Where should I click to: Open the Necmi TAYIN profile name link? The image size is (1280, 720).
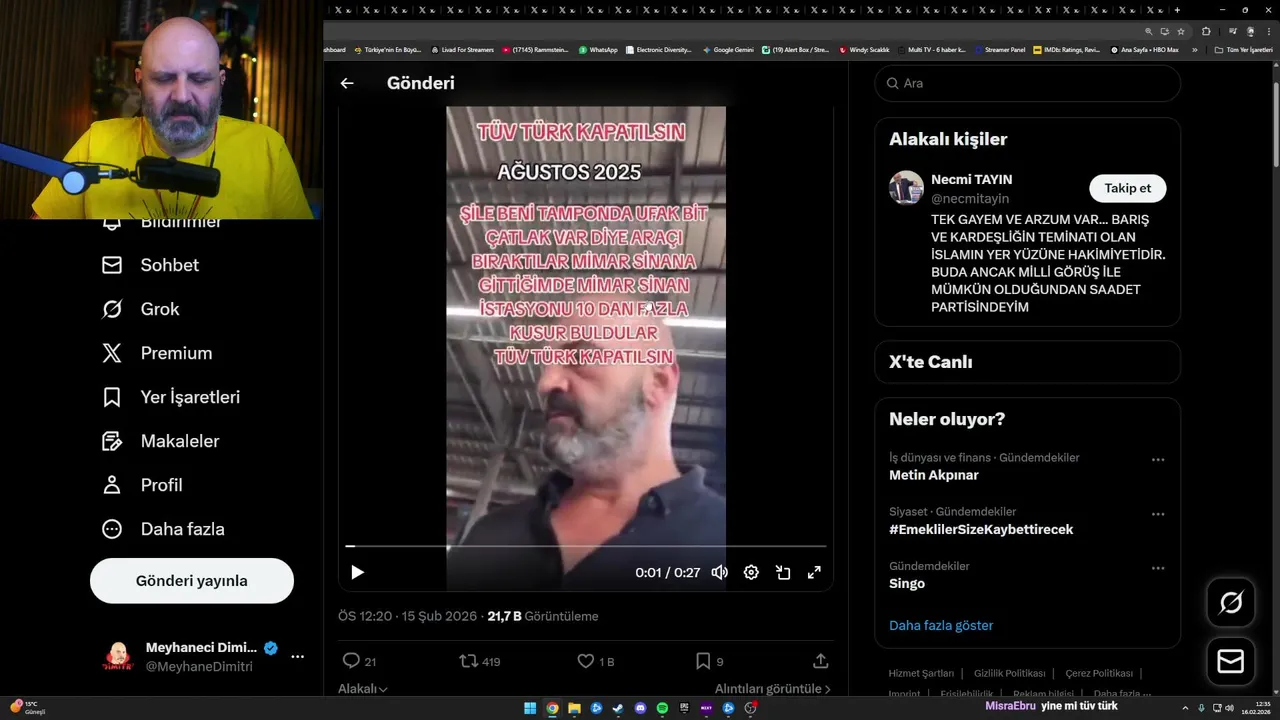pos(972,179)
